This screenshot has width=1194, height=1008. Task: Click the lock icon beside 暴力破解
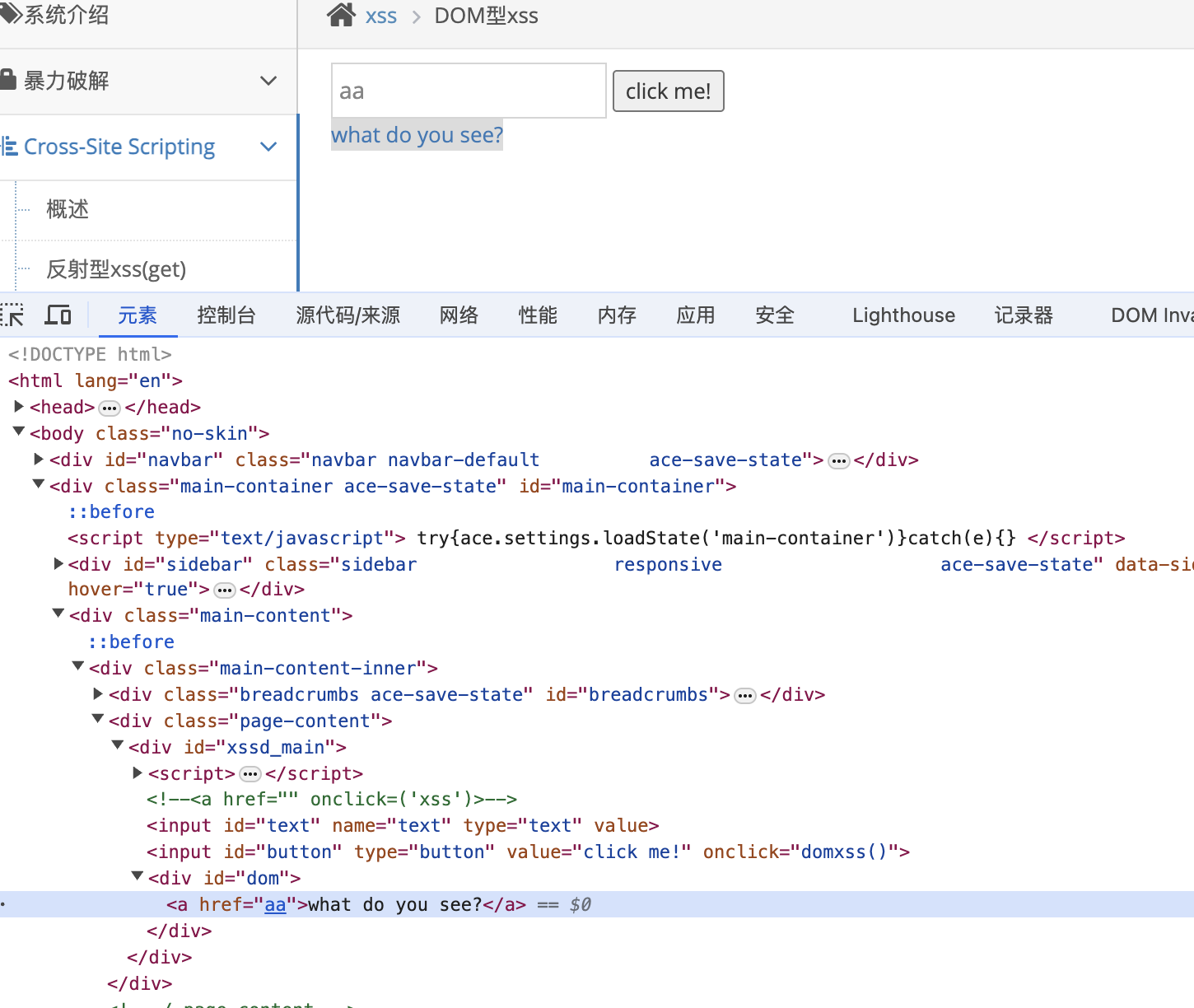click(x=8, y=80)
